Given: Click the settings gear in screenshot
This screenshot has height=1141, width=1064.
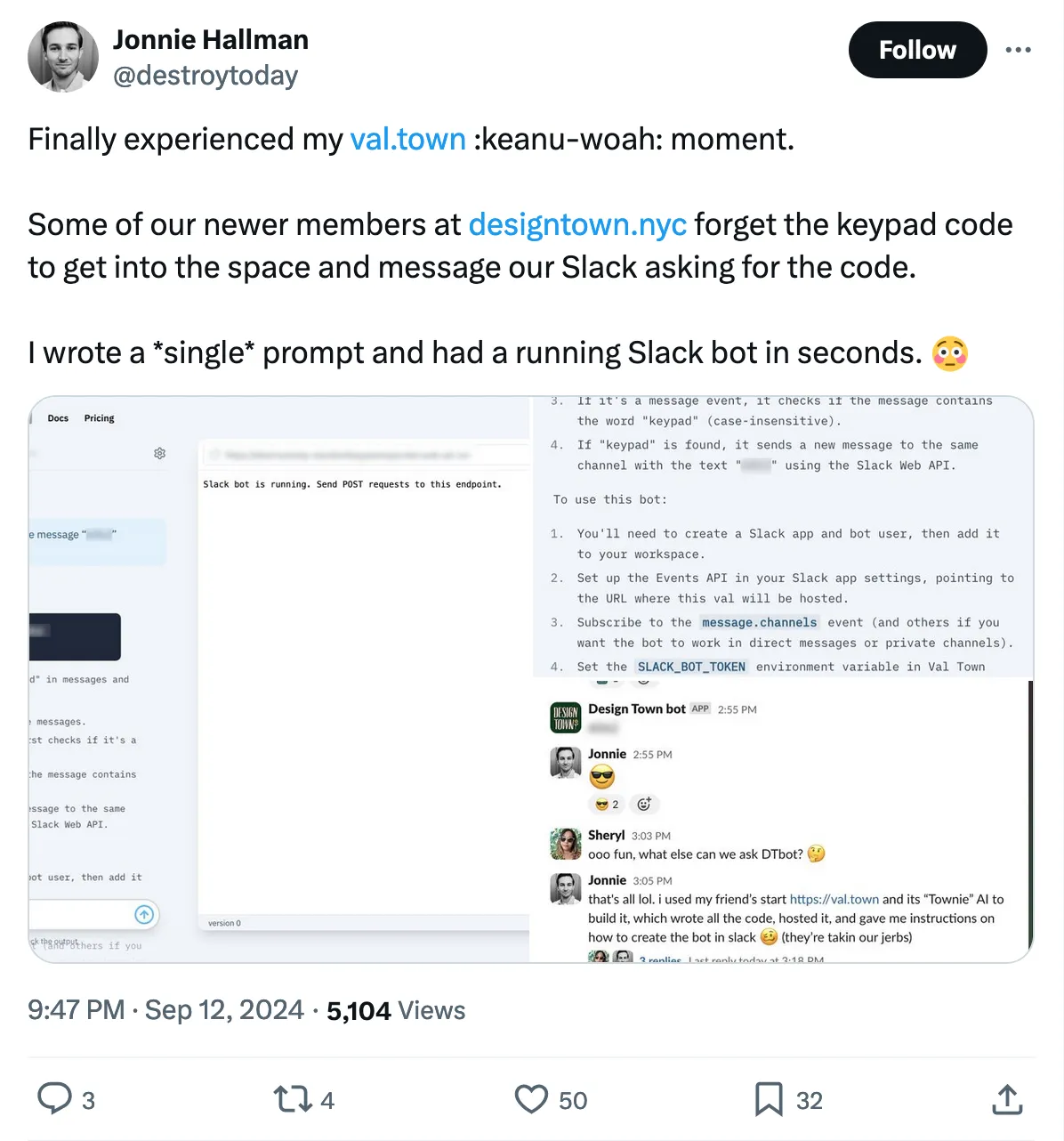Looking at the screenshot, I should (x=159, y=453).
